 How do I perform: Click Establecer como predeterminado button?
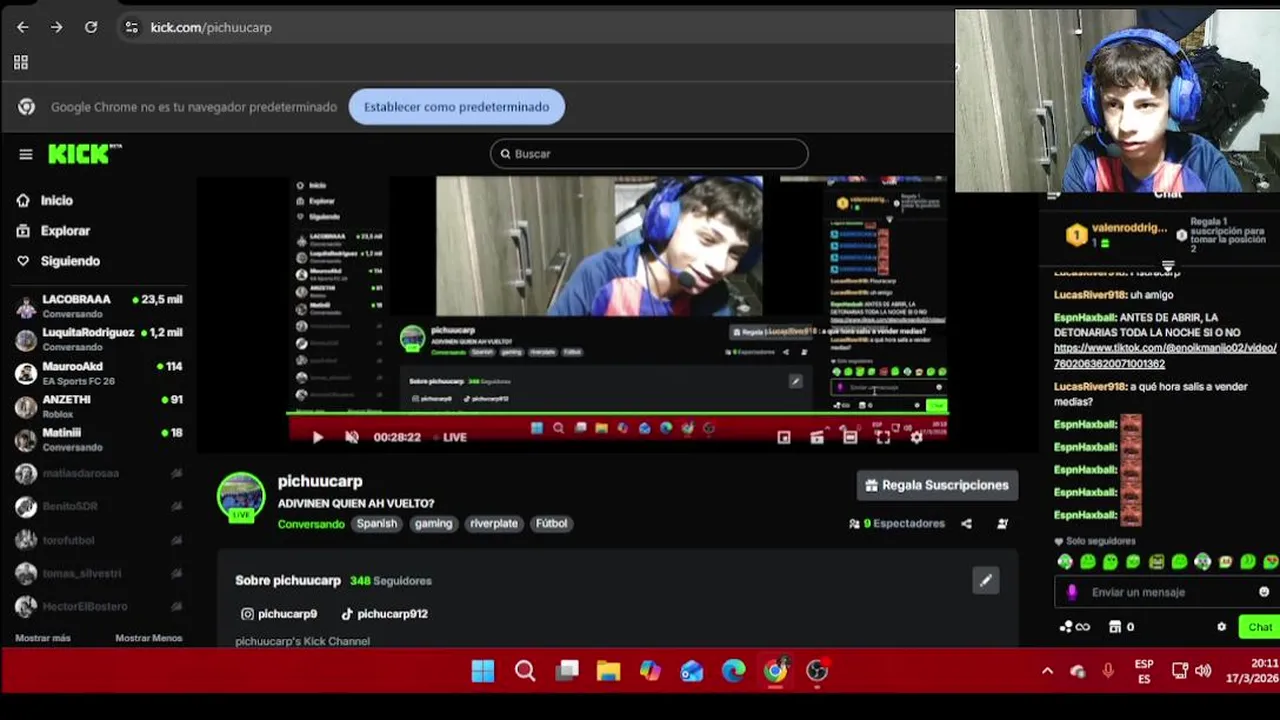(457, 107)
